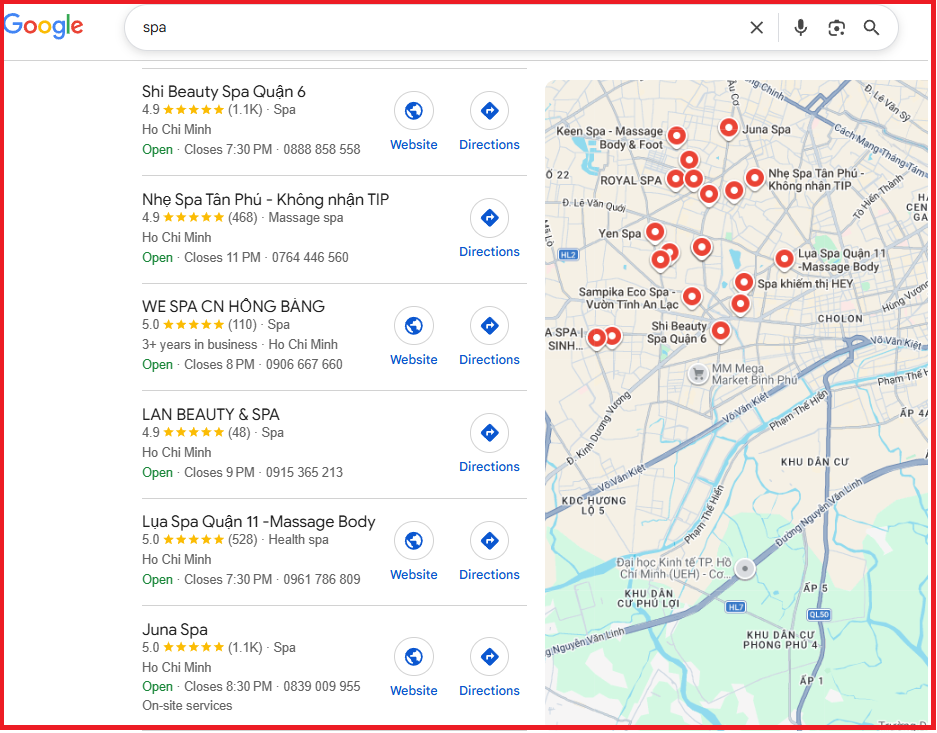Select the LAN BEAUTY & SPA listing title

click(211, 415)
